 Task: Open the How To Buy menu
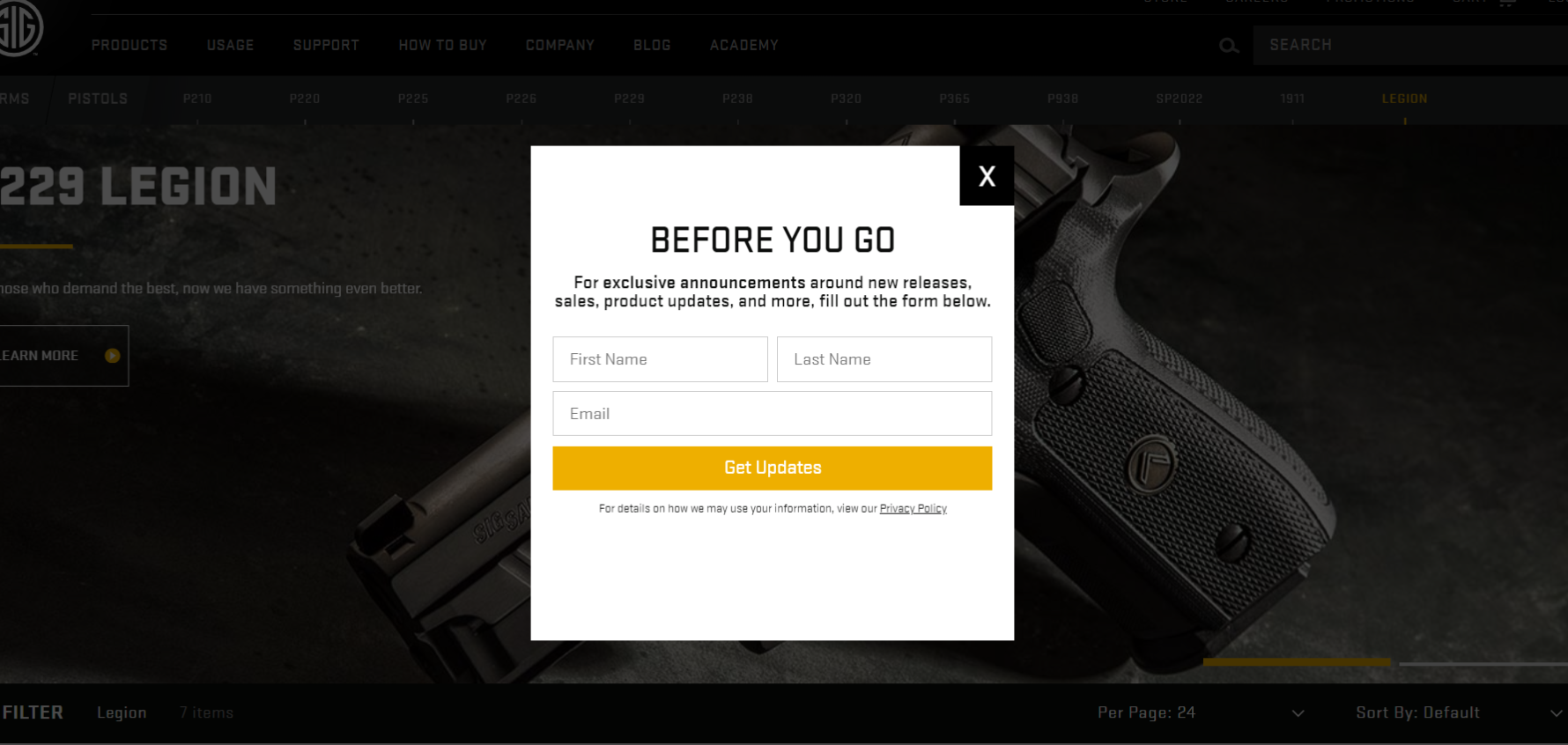(442, 45)
